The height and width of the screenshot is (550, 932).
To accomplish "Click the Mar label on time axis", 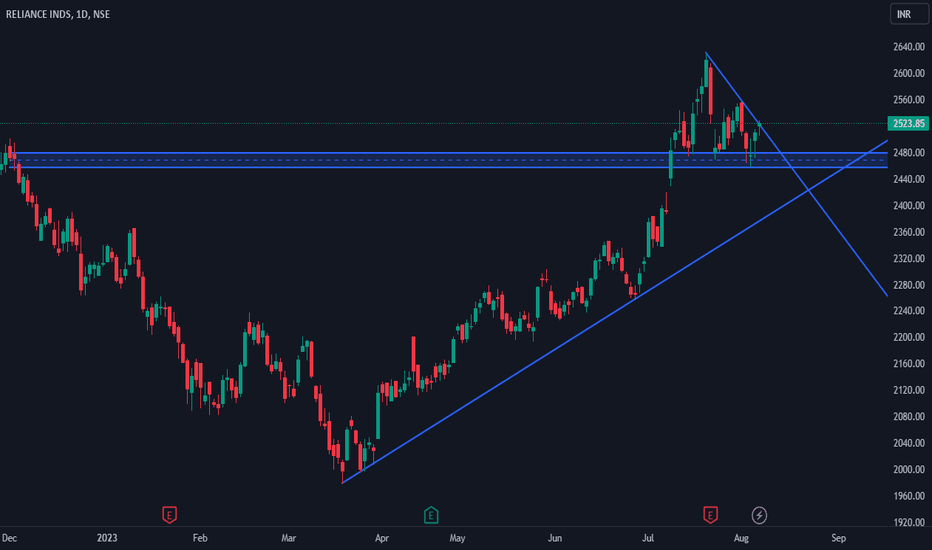I will pyautogui.click(x=288, y=538).
